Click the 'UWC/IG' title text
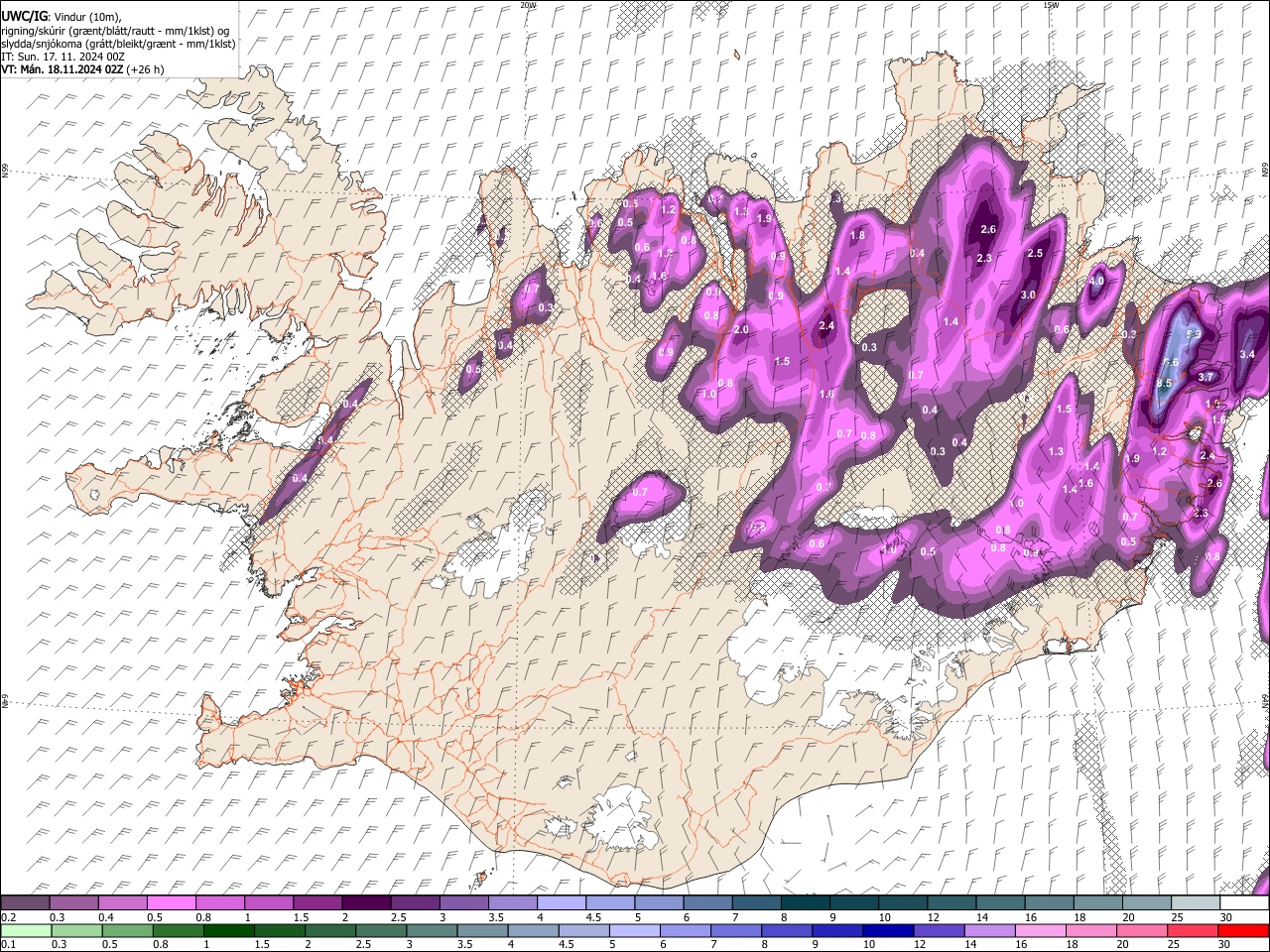 pos(24,17)
